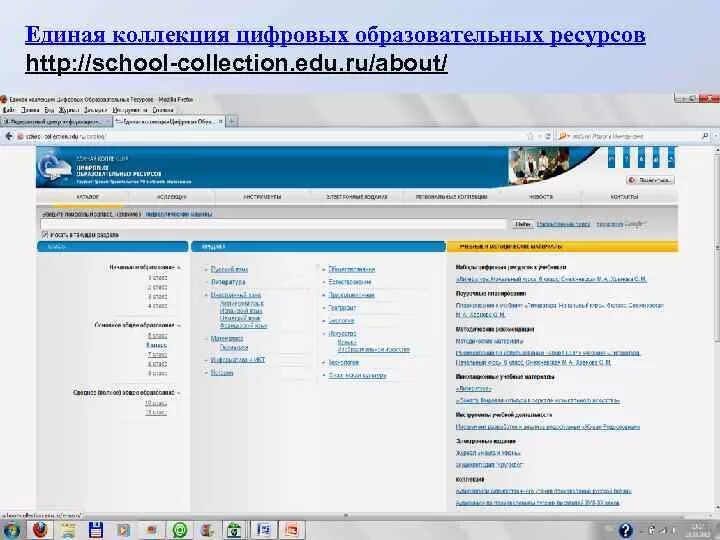Open the Файл menu
This screenshot has width=720, height=540.
tap(9, 110)
